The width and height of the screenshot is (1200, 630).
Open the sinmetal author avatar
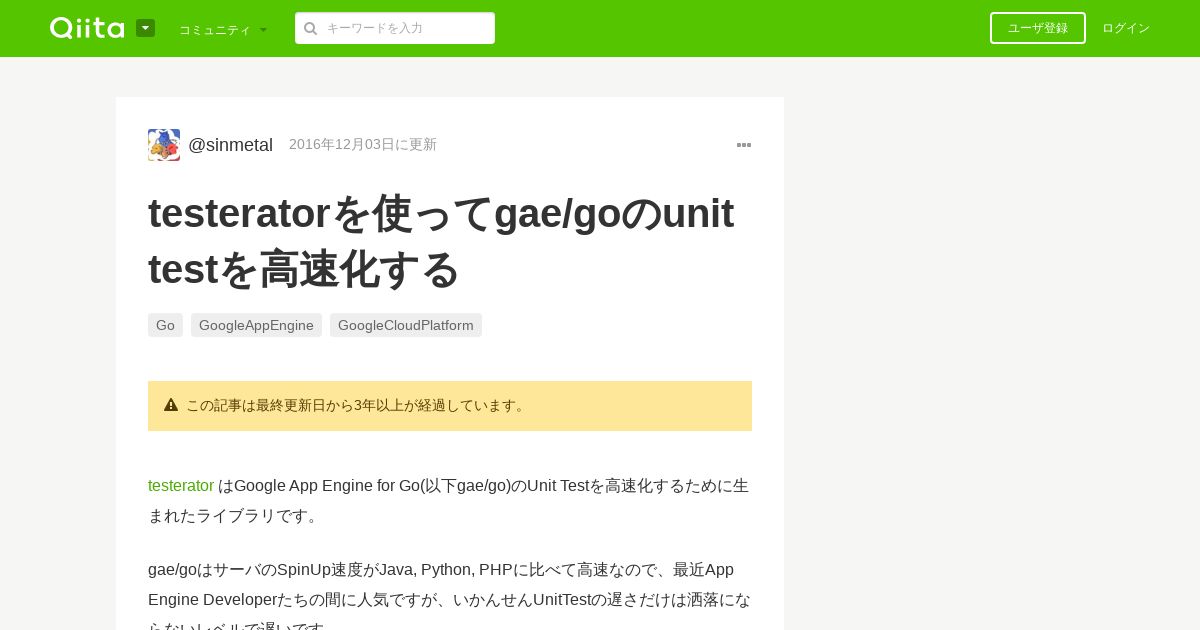click(164, 145)
